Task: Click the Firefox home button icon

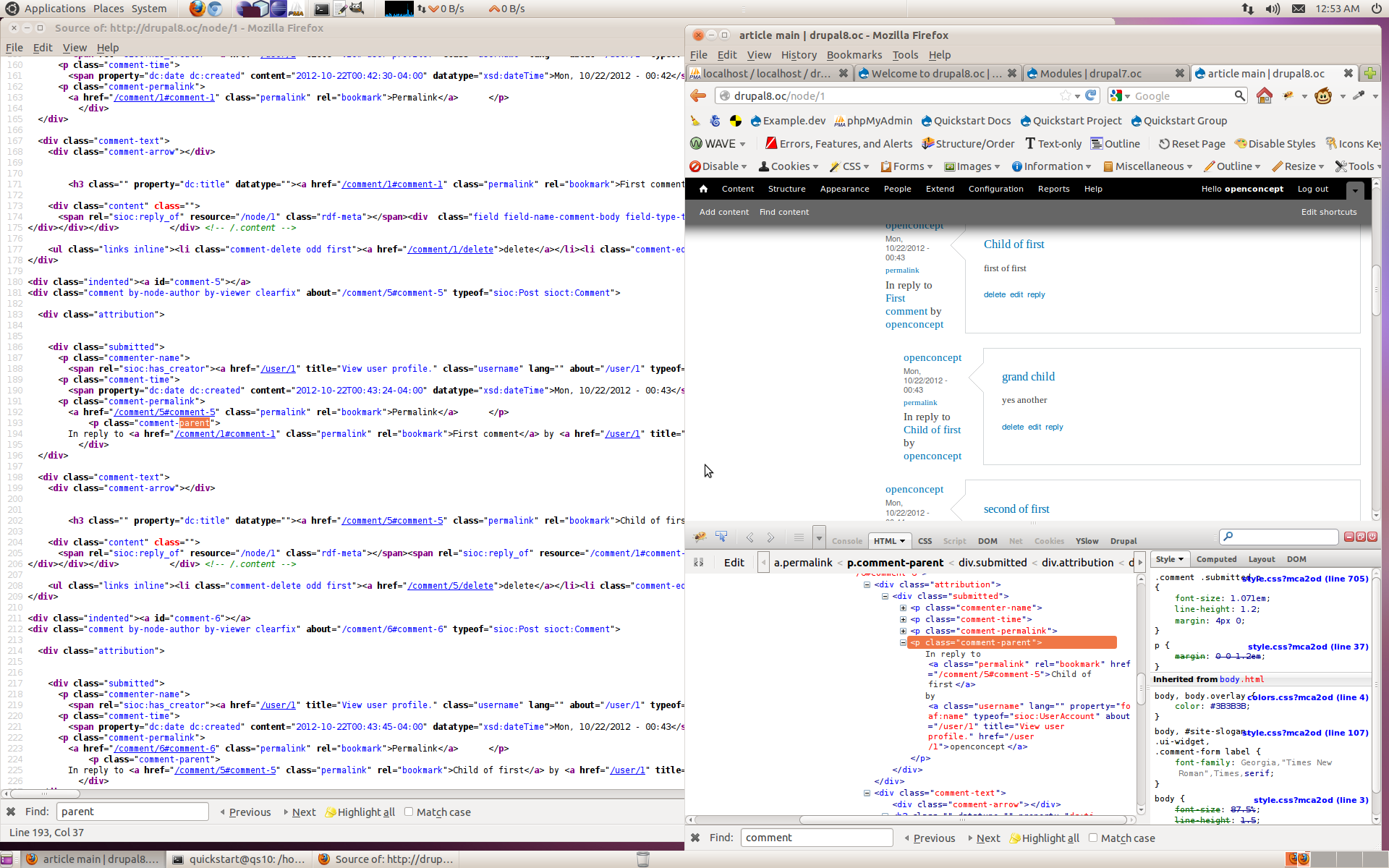Action: point(1264,95)
